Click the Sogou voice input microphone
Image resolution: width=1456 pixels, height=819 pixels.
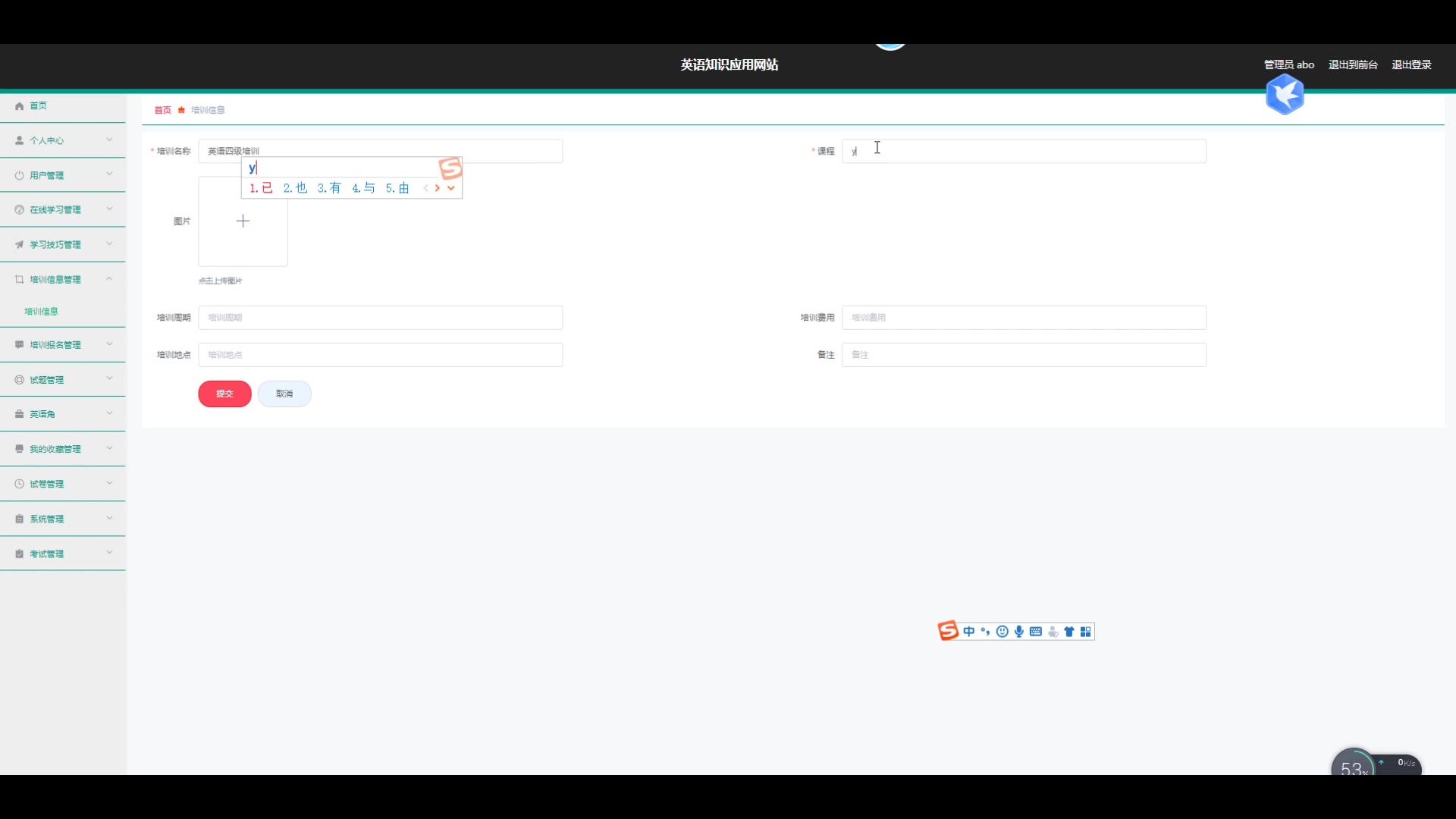(x=1018, y=632)
